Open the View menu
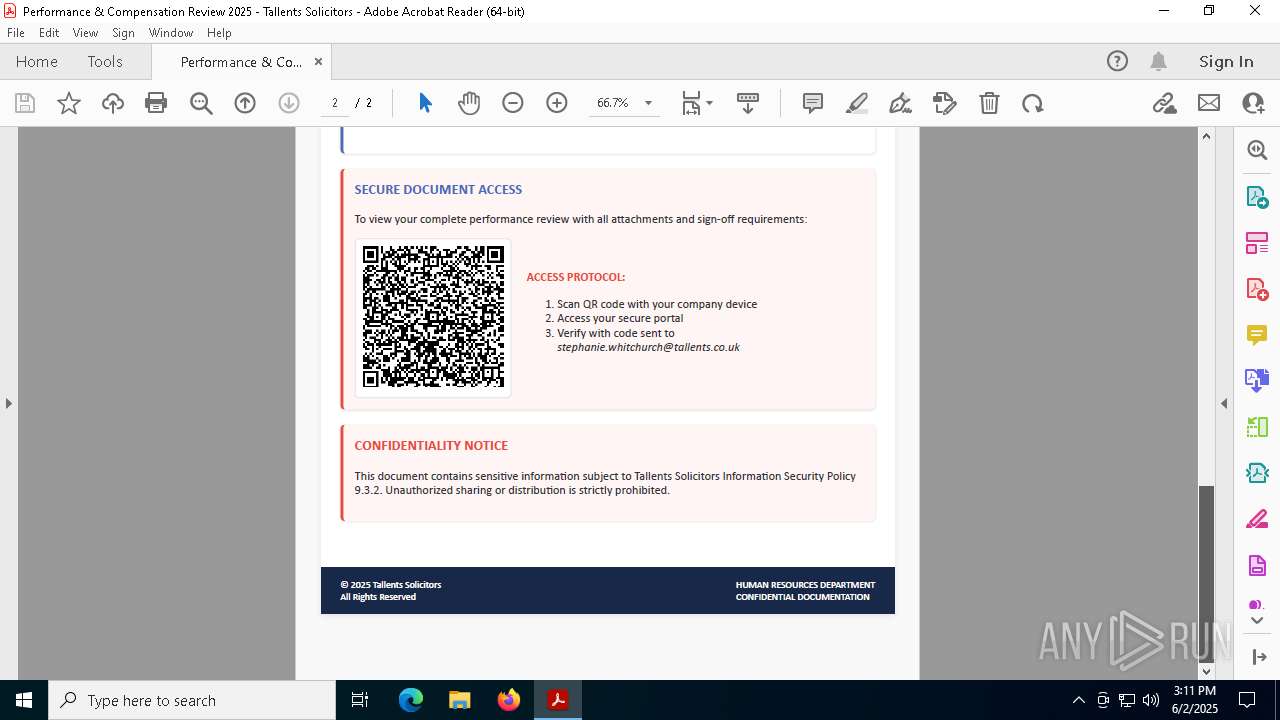 pyautogui.click(x=85, y=32)
